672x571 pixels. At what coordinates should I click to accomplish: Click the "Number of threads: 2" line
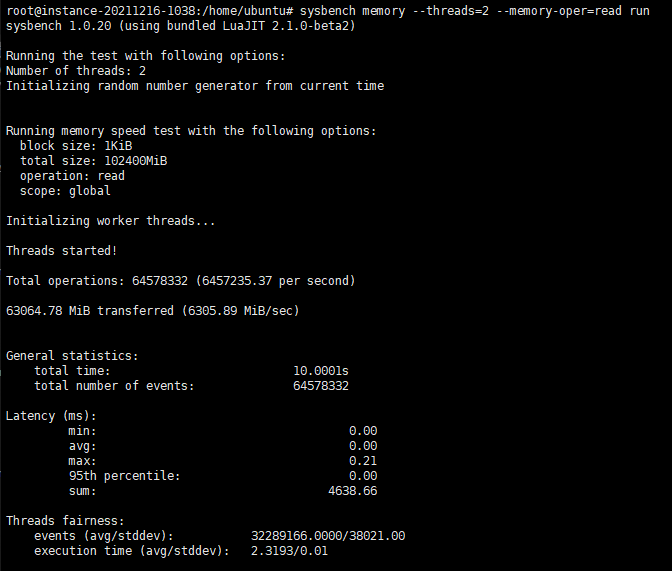[x=76, y=71]
